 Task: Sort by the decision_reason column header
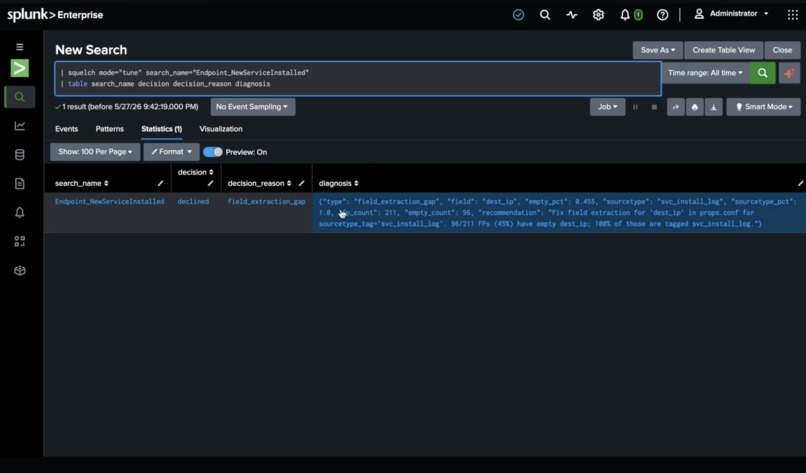[260, 184]
